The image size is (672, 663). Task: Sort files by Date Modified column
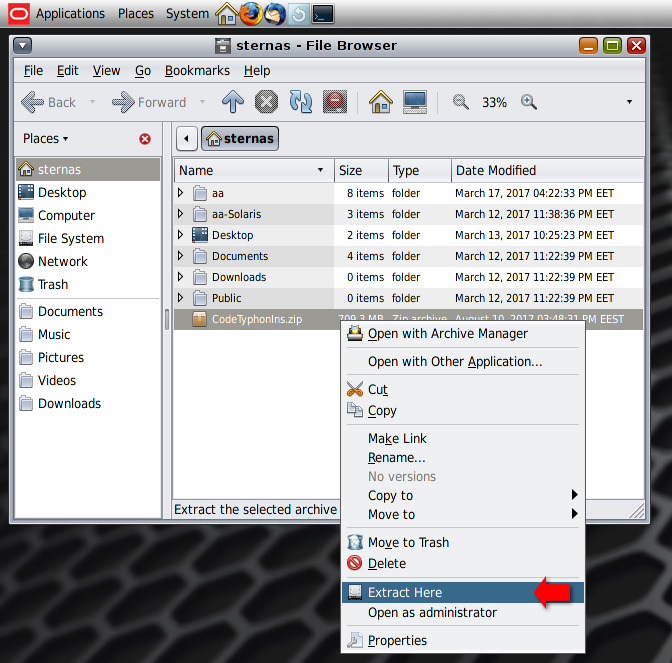click(496, 171)
